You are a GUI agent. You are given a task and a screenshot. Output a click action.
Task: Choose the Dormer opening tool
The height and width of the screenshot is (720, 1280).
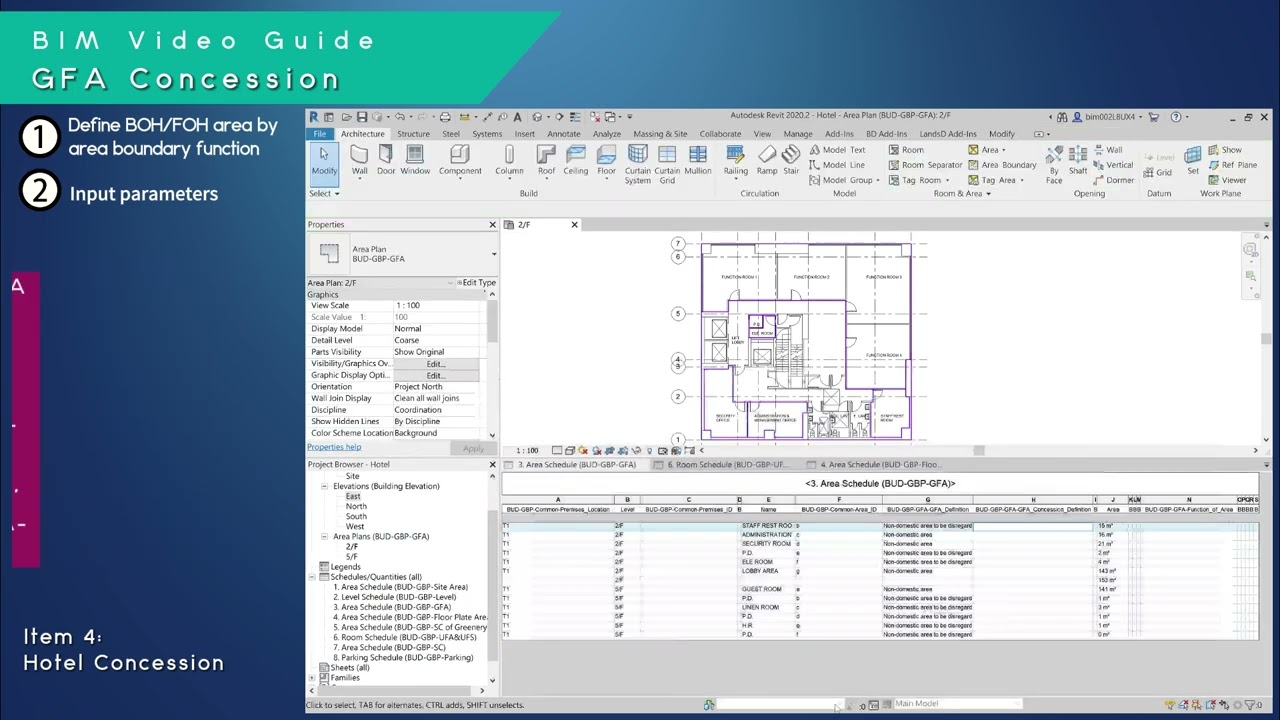pyautogui.click(x=1113, y=180)
